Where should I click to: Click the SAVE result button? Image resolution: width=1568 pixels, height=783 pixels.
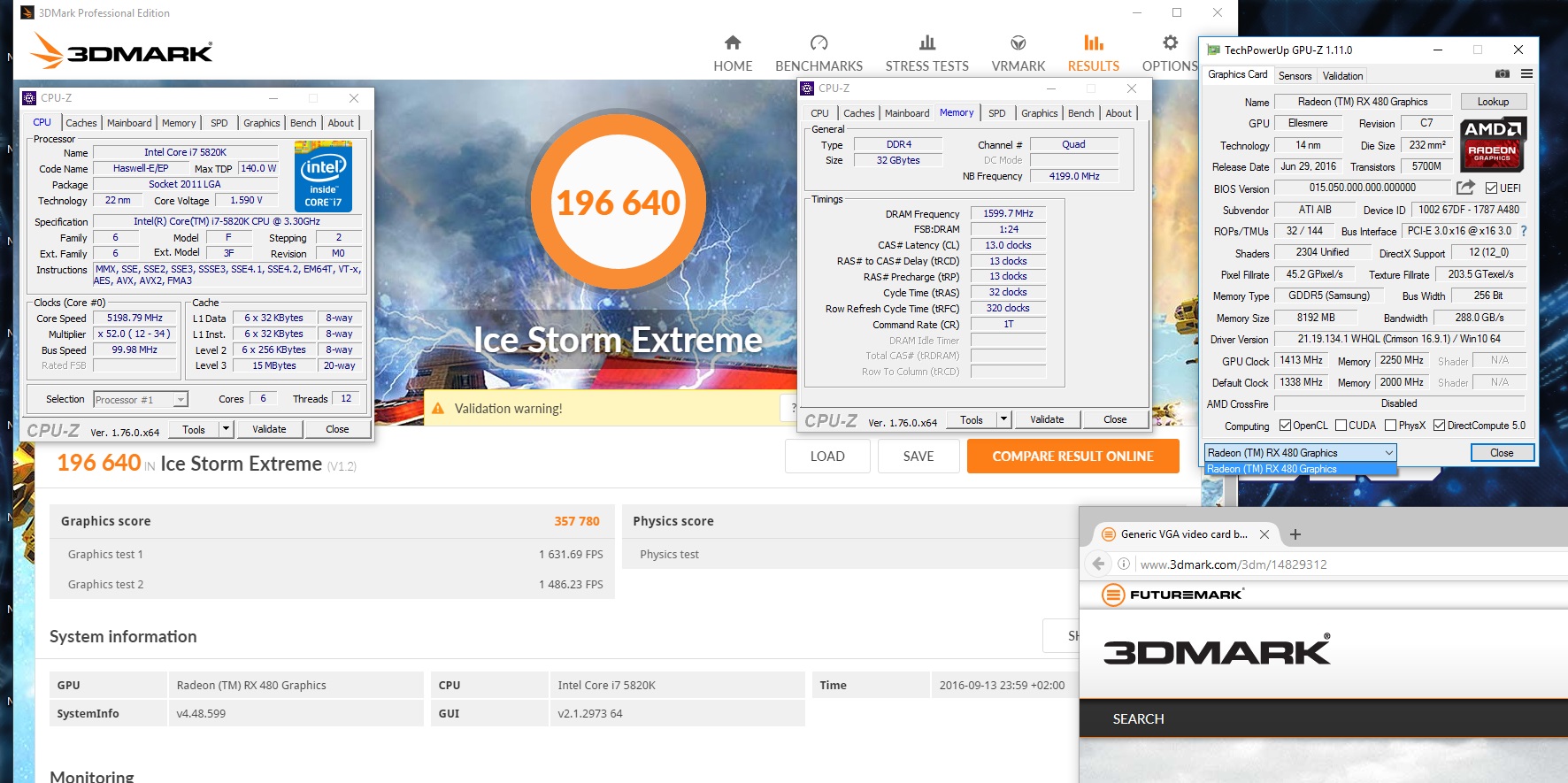click(x=919, y=456)
